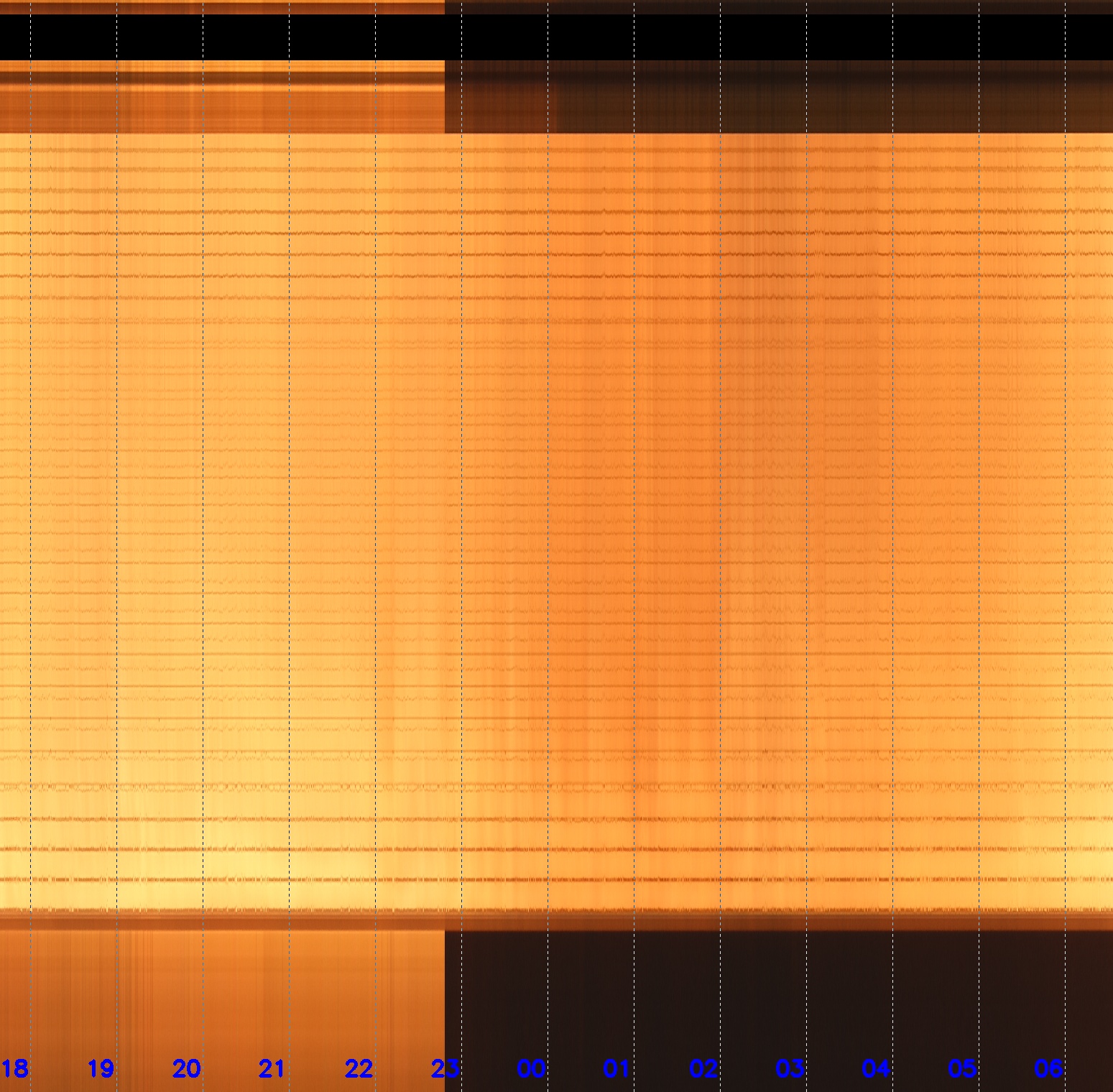Screen dimensions: 1113x1092
Task: Click the 02 hour label
Action: click(703, 1069)
